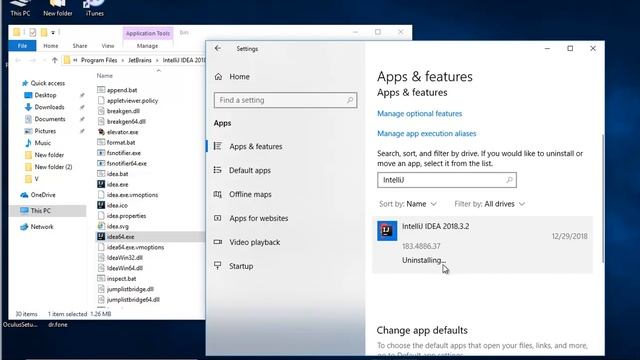Click Manage optional features link
Viewport: 640px width, 360px height.
point(419,113)
